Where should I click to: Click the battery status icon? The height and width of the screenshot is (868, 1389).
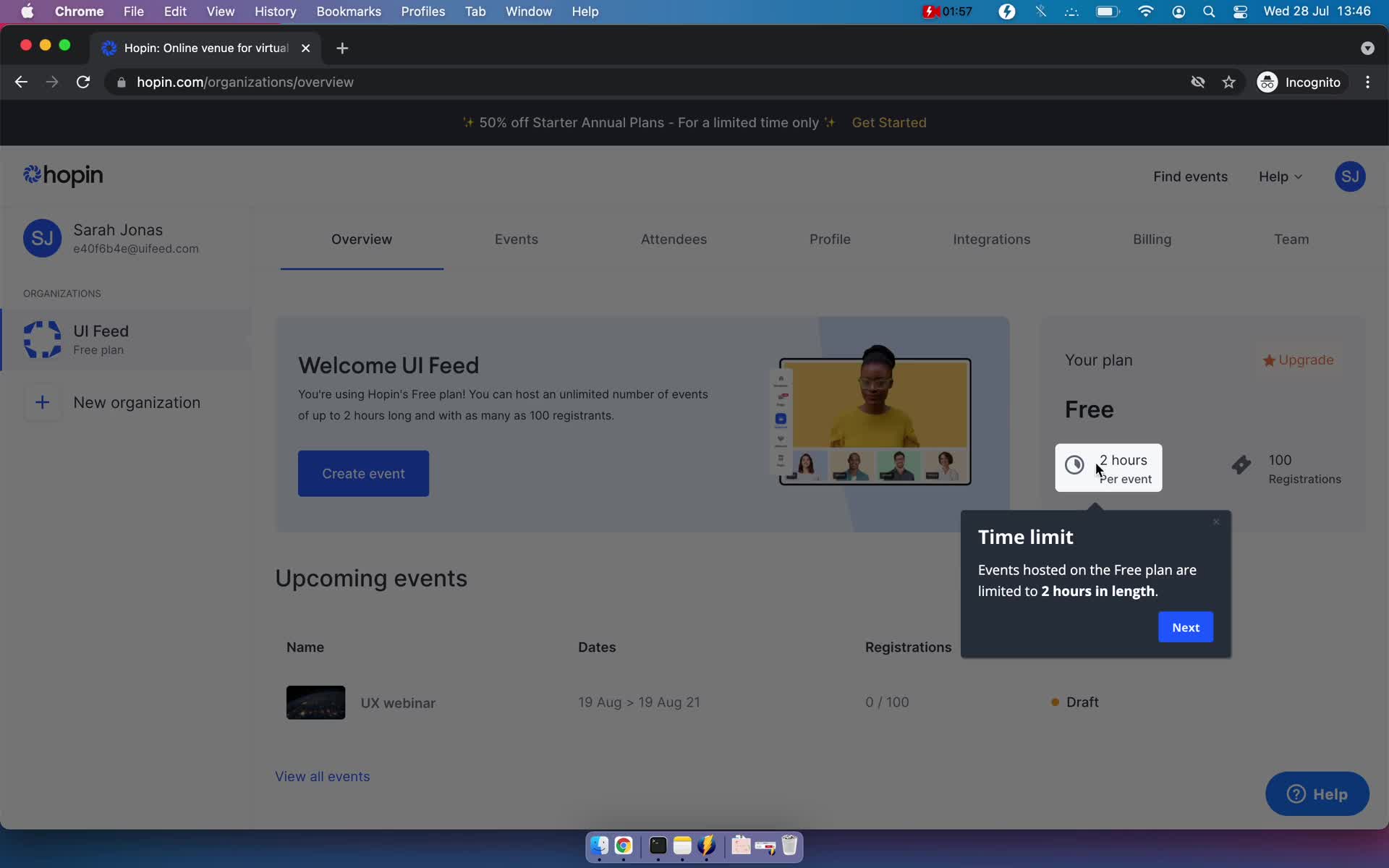click(x=1108, y=12)
